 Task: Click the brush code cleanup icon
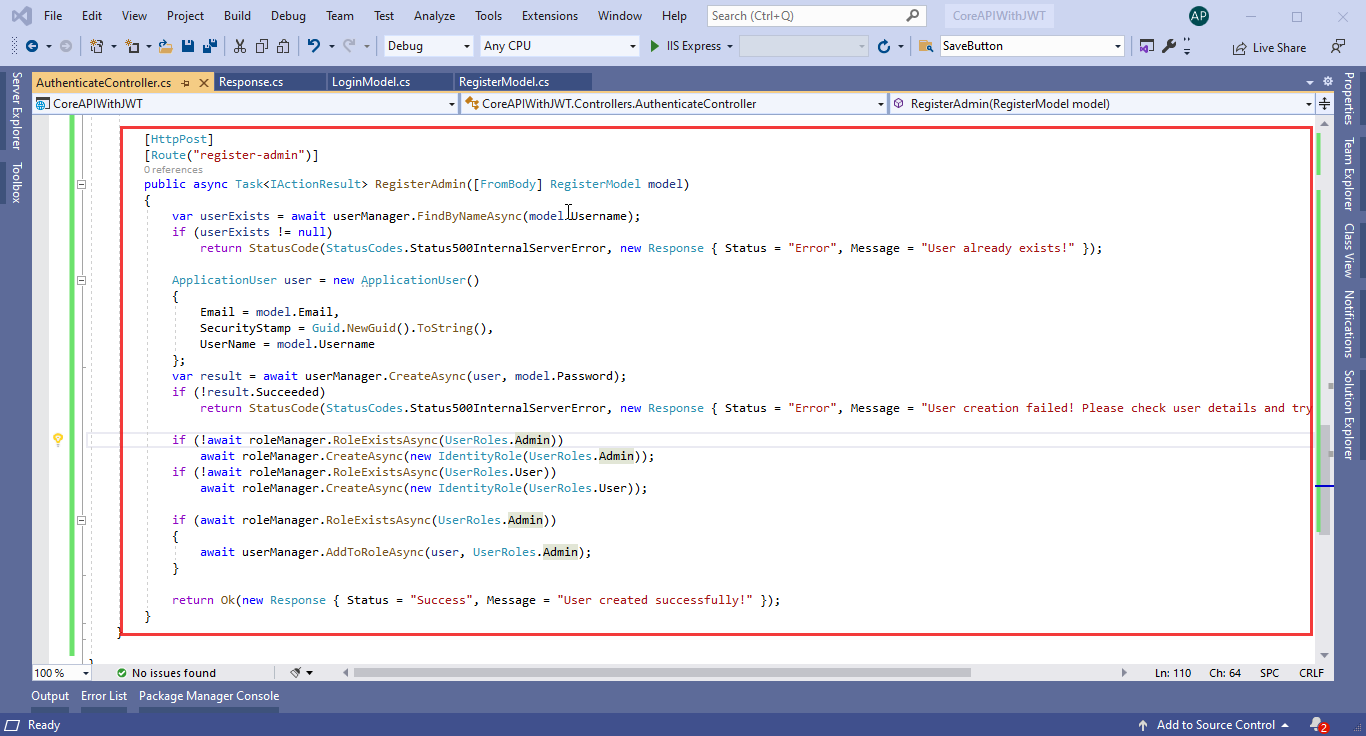point(296,673)
